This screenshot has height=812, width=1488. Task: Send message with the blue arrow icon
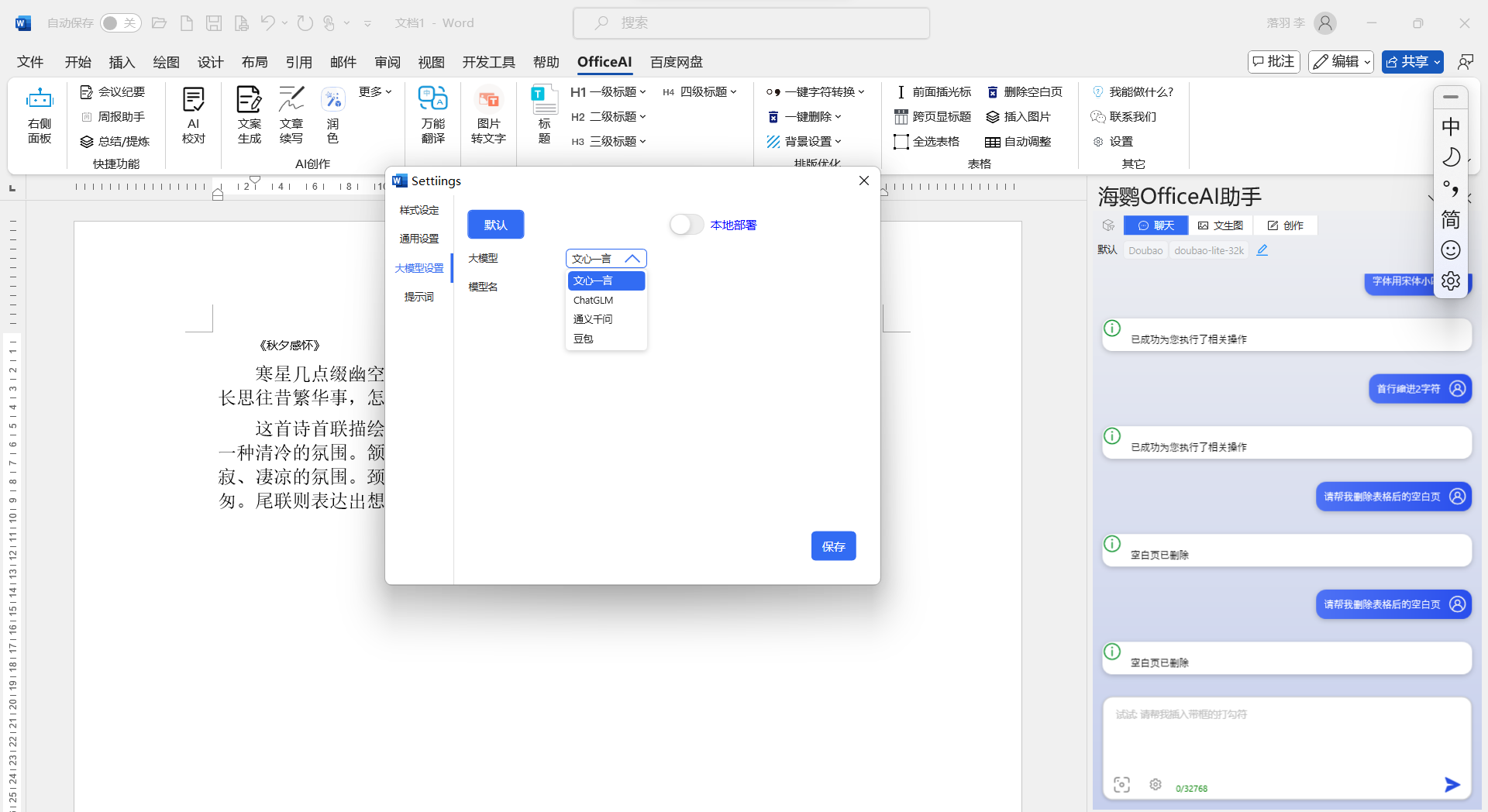coord(1452,785)
